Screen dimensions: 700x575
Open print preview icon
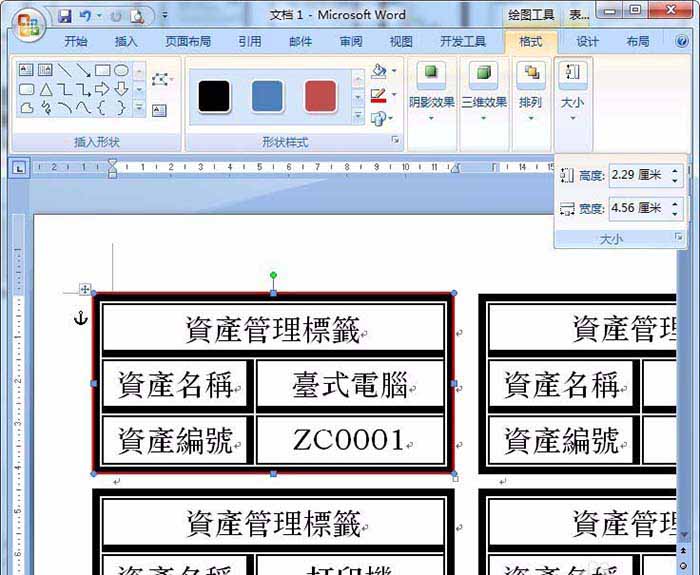pyautogui.click(x=137, y=17)
